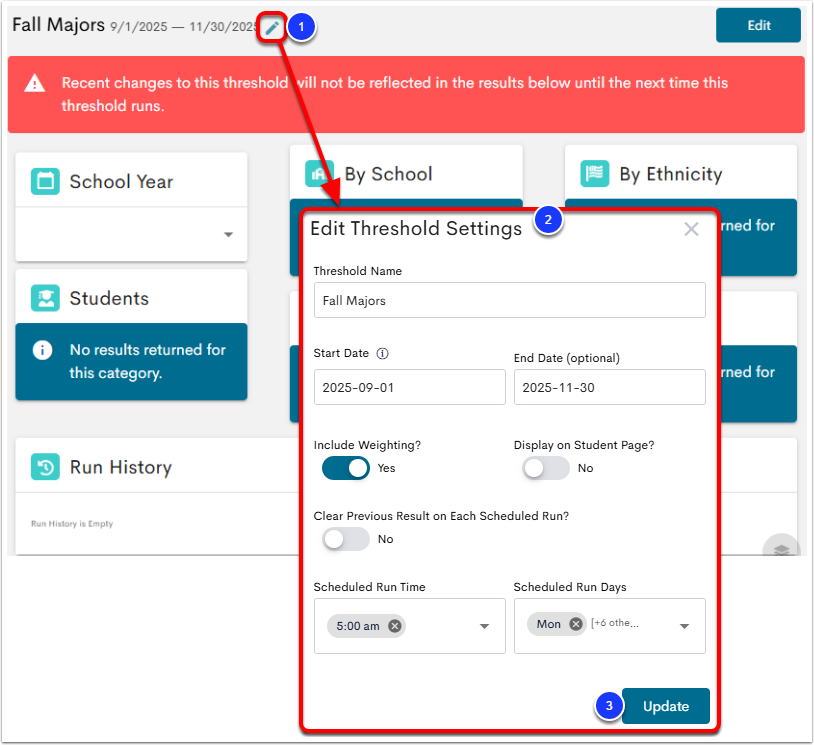Click the Start Date info icon
The height and width of the screenshot is (745, 814).
[x=382, y=353]
